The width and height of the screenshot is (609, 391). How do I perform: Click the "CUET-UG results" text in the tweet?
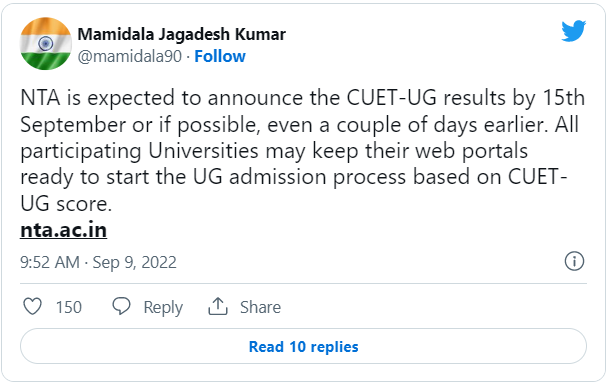(x=426, y=97)
